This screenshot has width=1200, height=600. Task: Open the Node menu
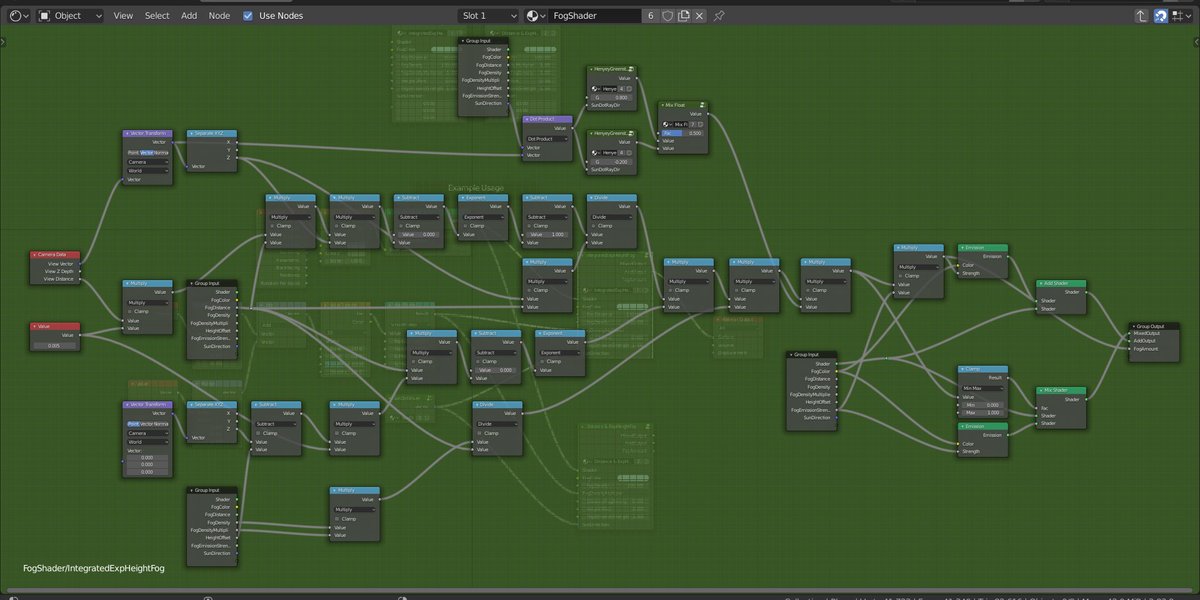click(219, 15)
